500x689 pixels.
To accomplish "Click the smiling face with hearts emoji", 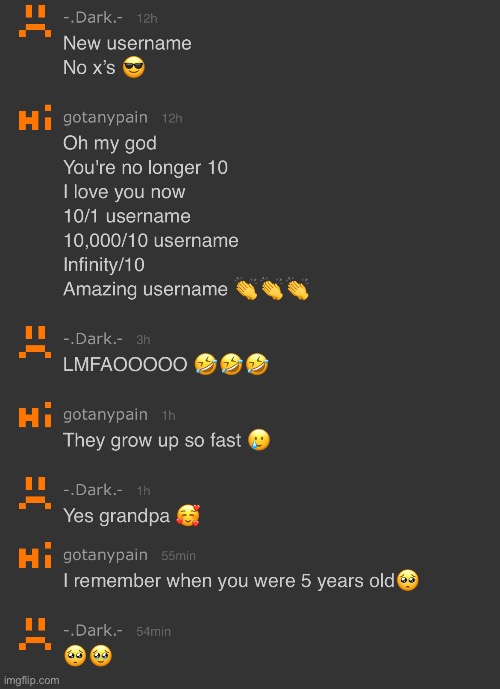I will click(x=188, y=515).
